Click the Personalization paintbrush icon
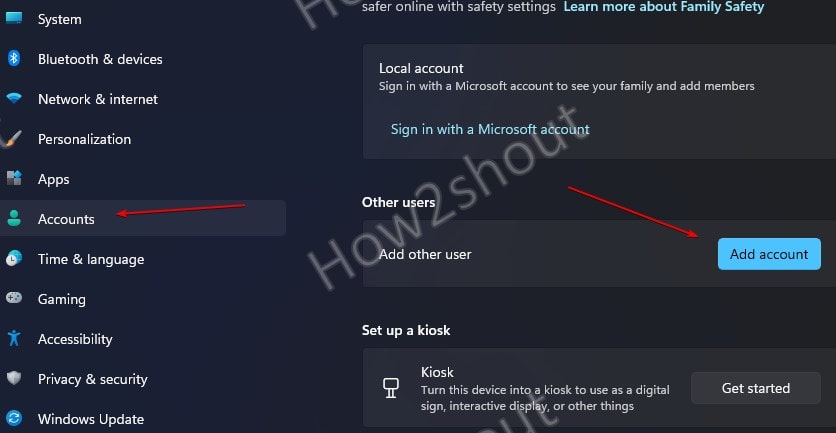836x433 pixels. point(13,139)
